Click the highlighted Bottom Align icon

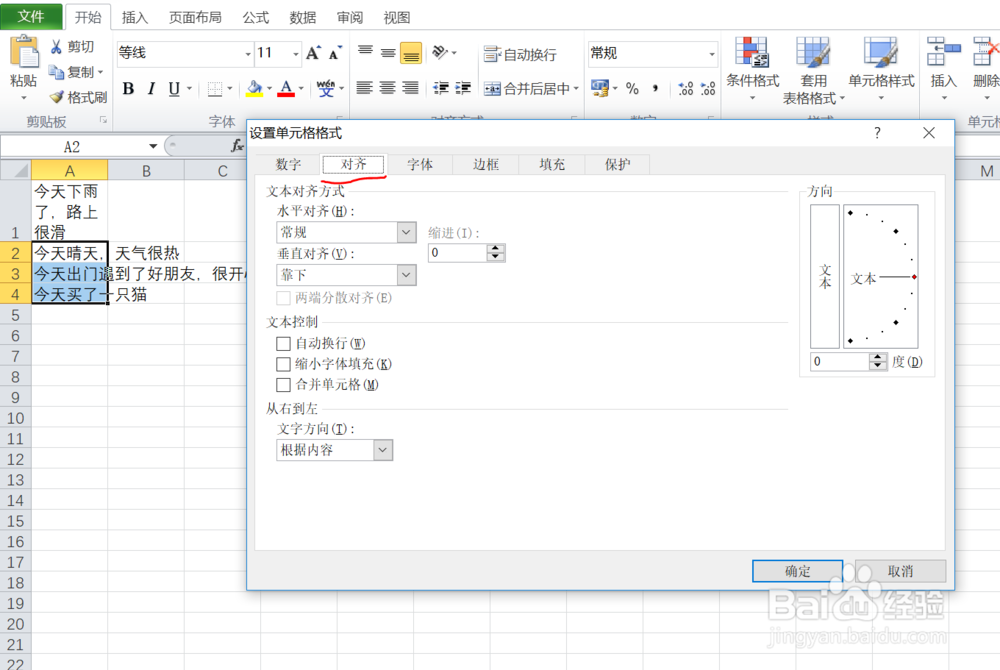pyautogui.click(x=411, y=53)
